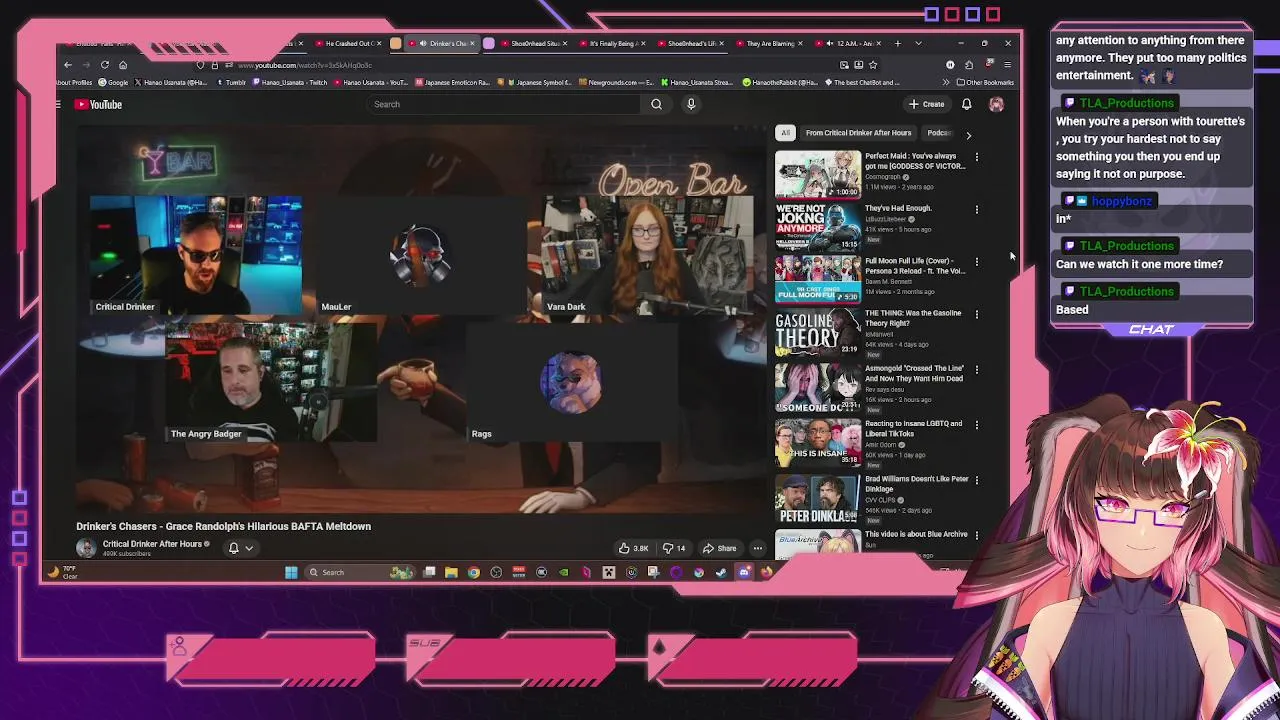Click the Create button
This screenshot has height=720, width=1280.
(x=926, y=104)
